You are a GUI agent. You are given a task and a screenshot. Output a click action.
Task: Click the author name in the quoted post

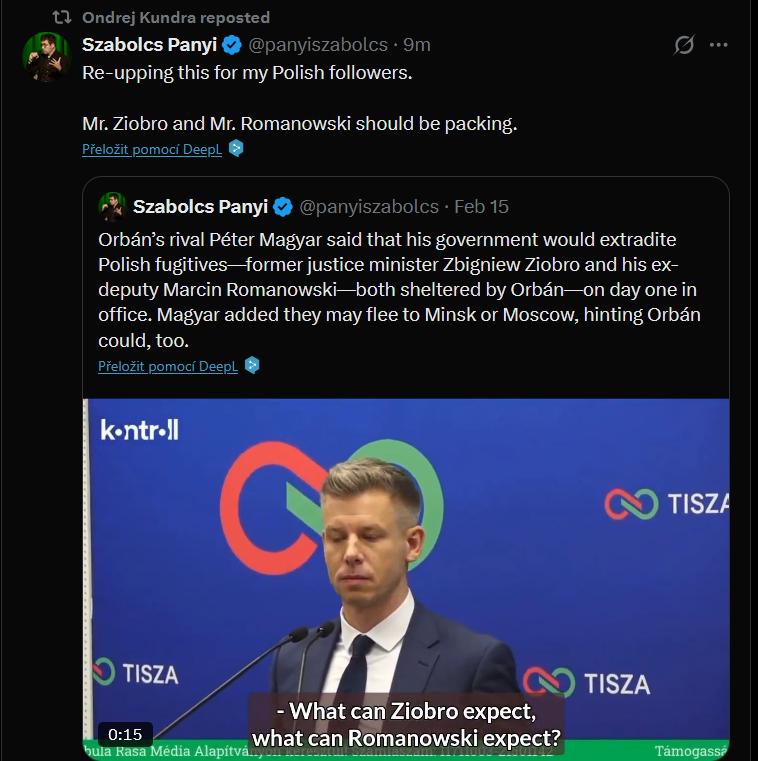click(200, 207)
